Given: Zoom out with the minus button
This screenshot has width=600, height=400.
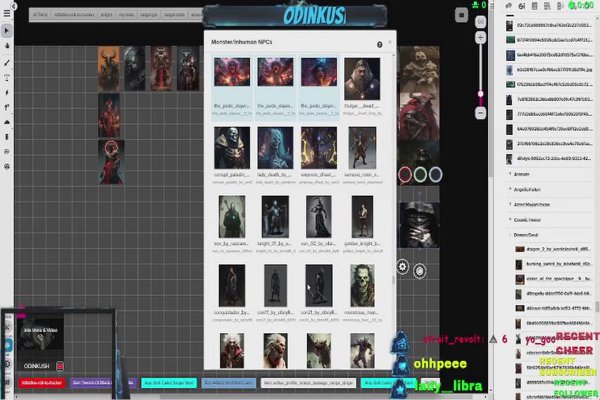Looking at the screenshot, I should tap(481, 113).
